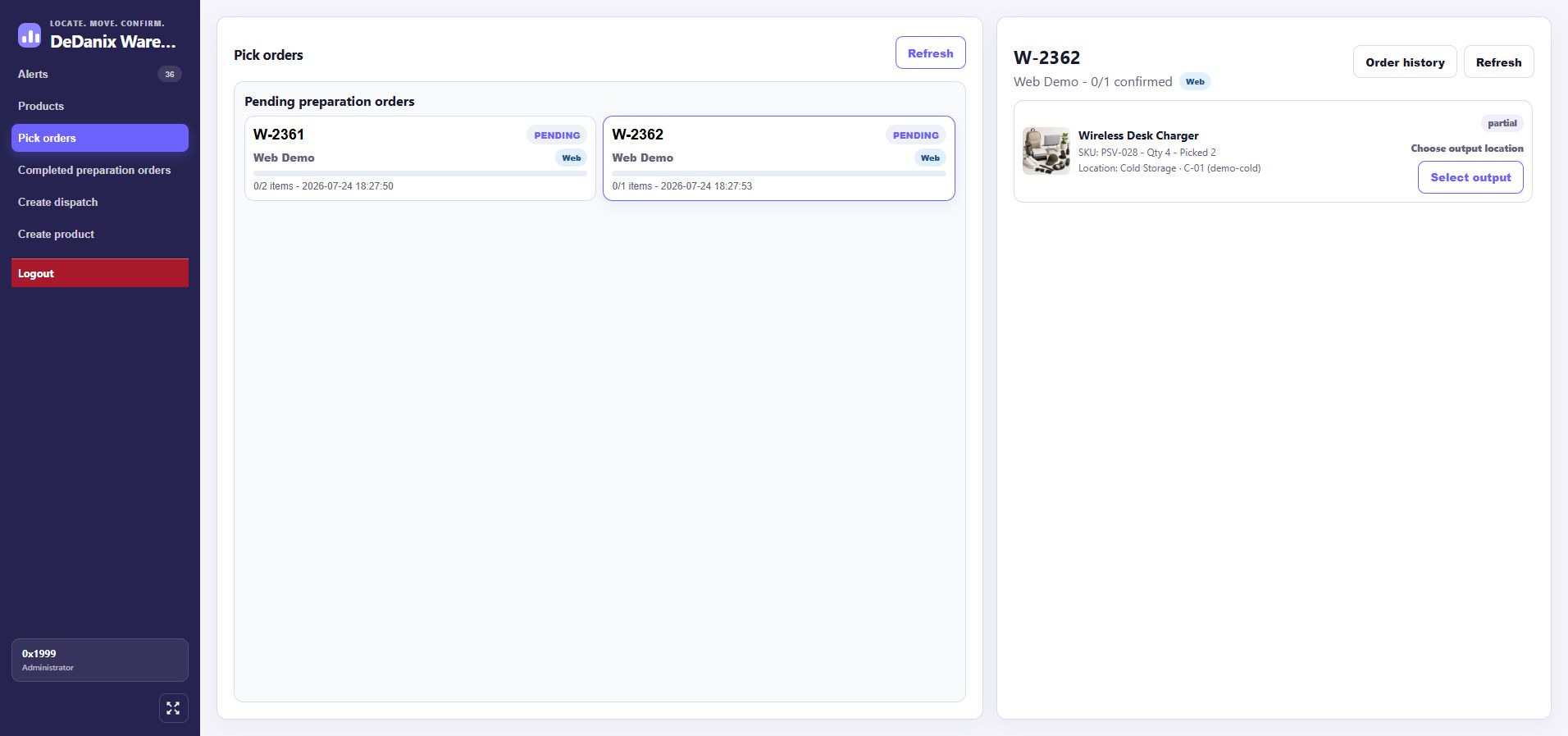Click the W-2361 progress bar
The height and width of the screenshot is (736, 1568).
tap(420, 173)
